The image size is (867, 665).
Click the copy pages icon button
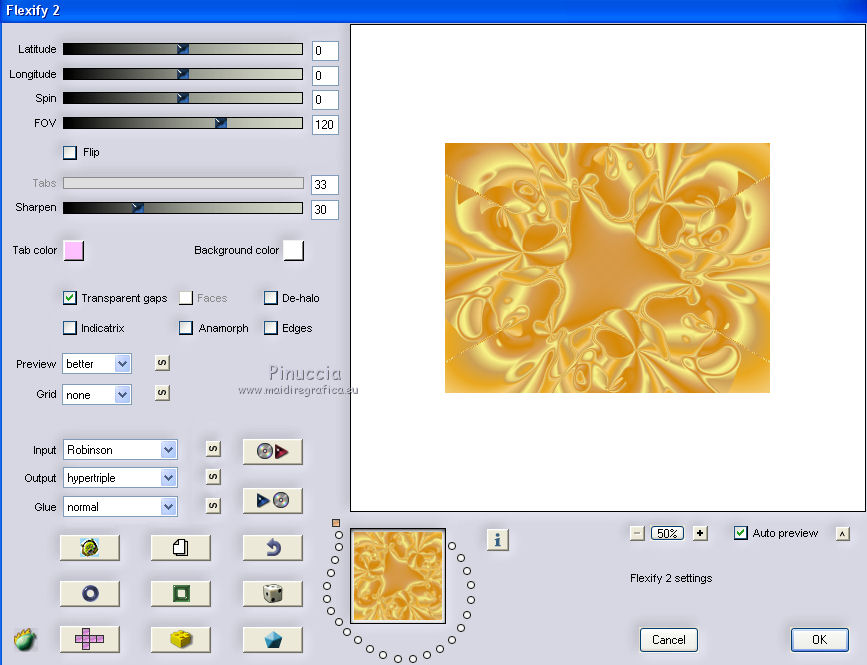[181, 548]
